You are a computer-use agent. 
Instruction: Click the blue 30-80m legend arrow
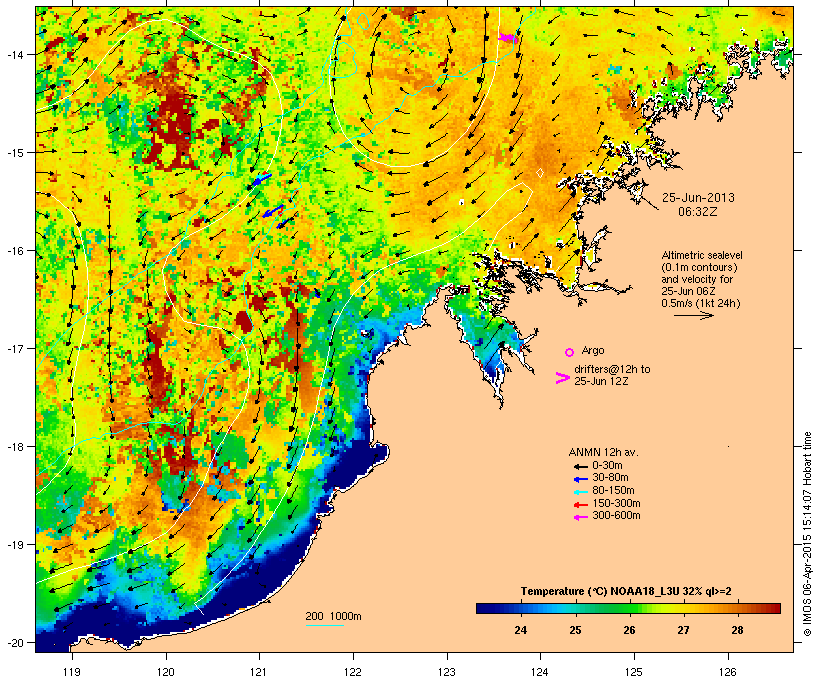581,479
